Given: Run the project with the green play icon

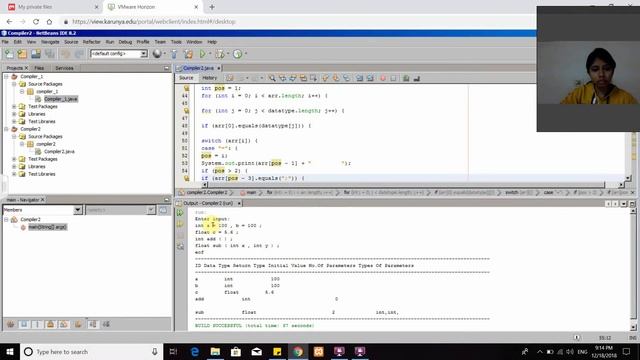Looking at the screenshot, I should pyautogui.click(x=202, y=53).
